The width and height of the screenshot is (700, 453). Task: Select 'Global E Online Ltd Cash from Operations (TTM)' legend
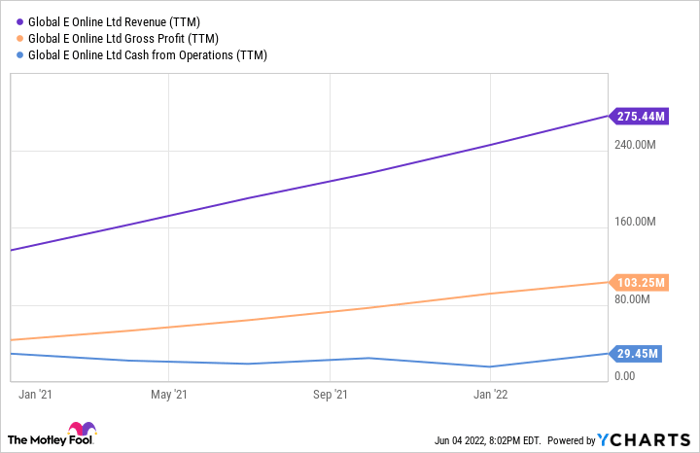click(x=148, y=55)
